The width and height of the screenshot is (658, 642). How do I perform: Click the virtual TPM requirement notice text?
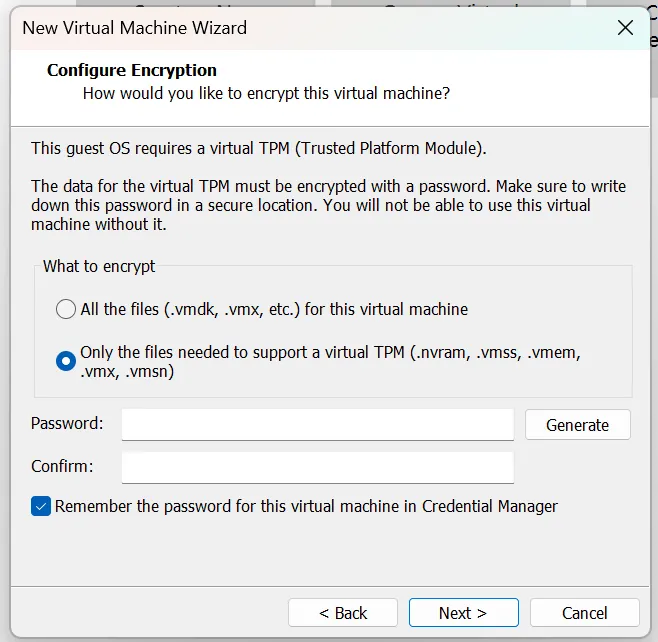[258, 149]
